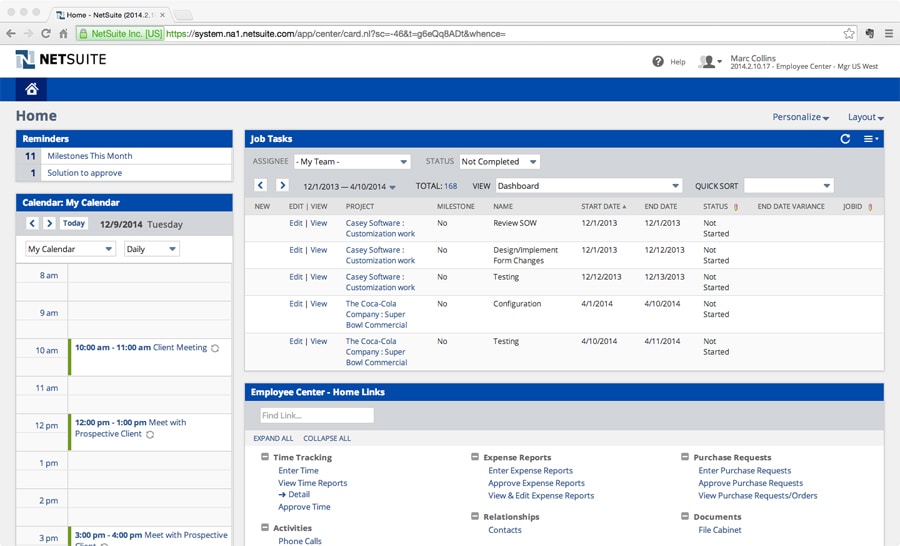This screenshot has height=546, width=900.
Task: Click the browser address bar URL
Action: click(336, 34)
